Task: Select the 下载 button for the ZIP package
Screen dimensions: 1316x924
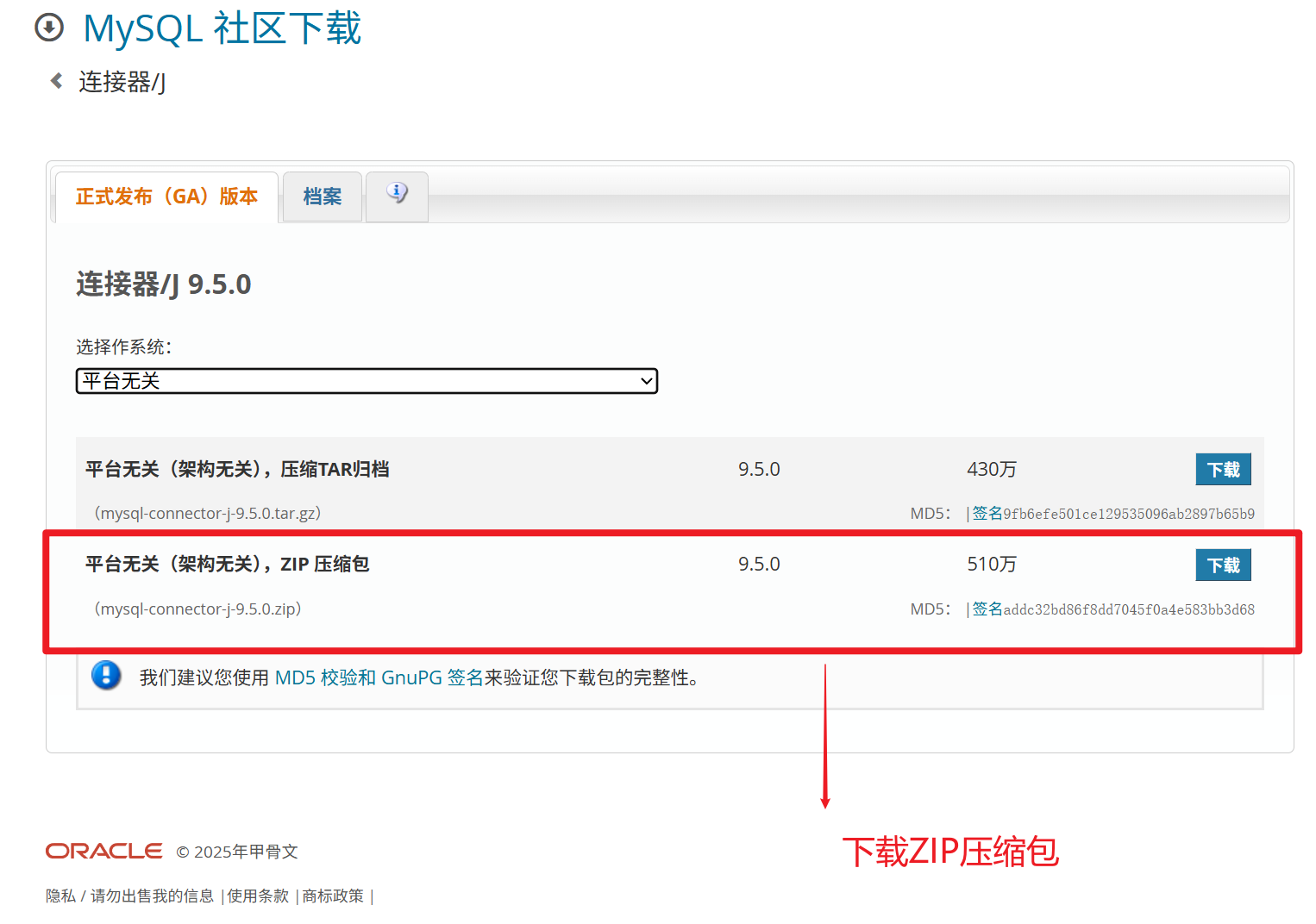Action: click(1223, 565)
